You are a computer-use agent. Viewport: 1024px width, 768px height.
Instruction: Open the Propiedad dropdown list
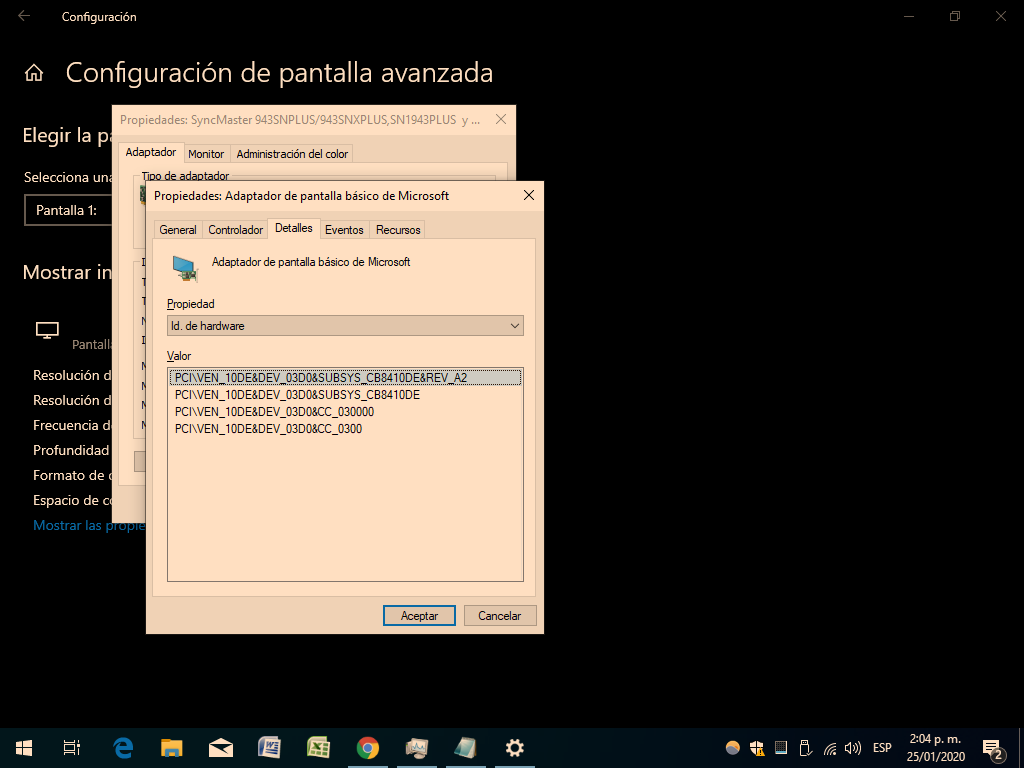345,326
